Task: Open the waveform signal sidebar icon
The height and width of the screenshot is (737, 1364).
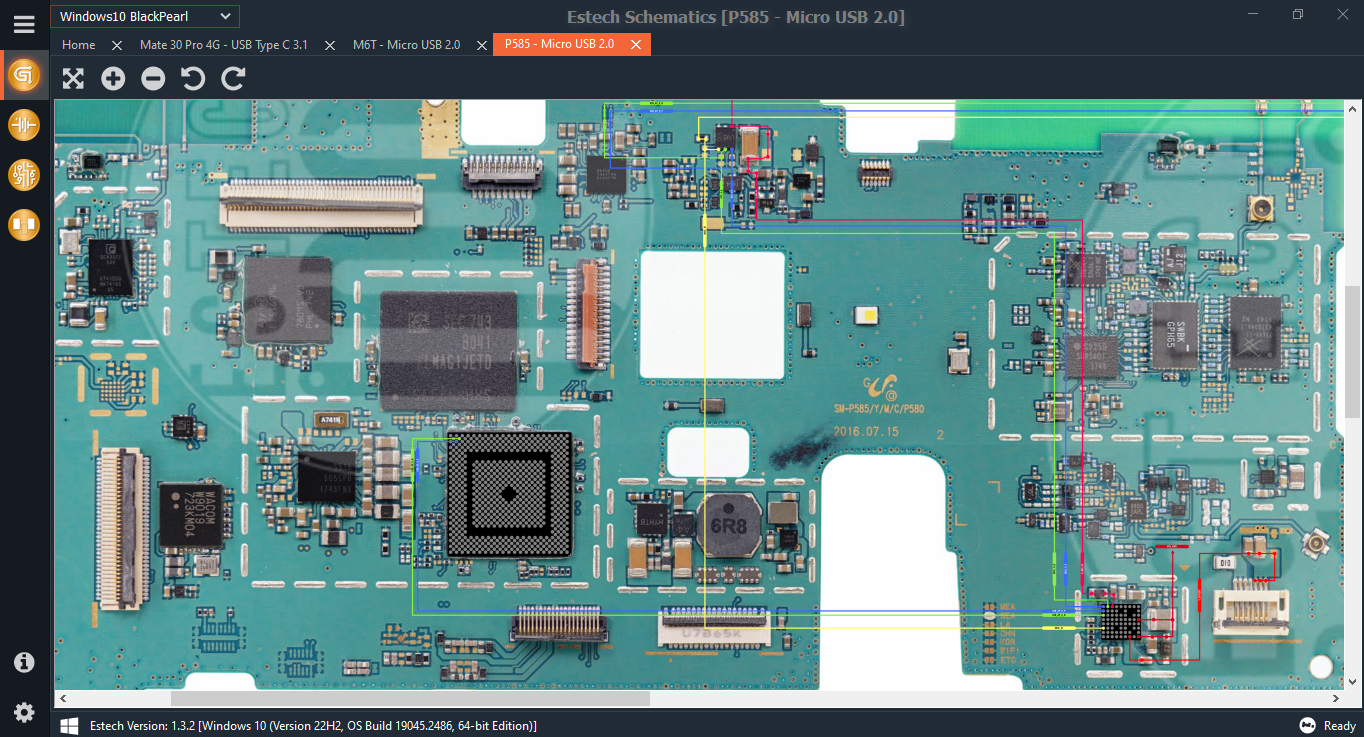Action: click(x=24, y=125)
